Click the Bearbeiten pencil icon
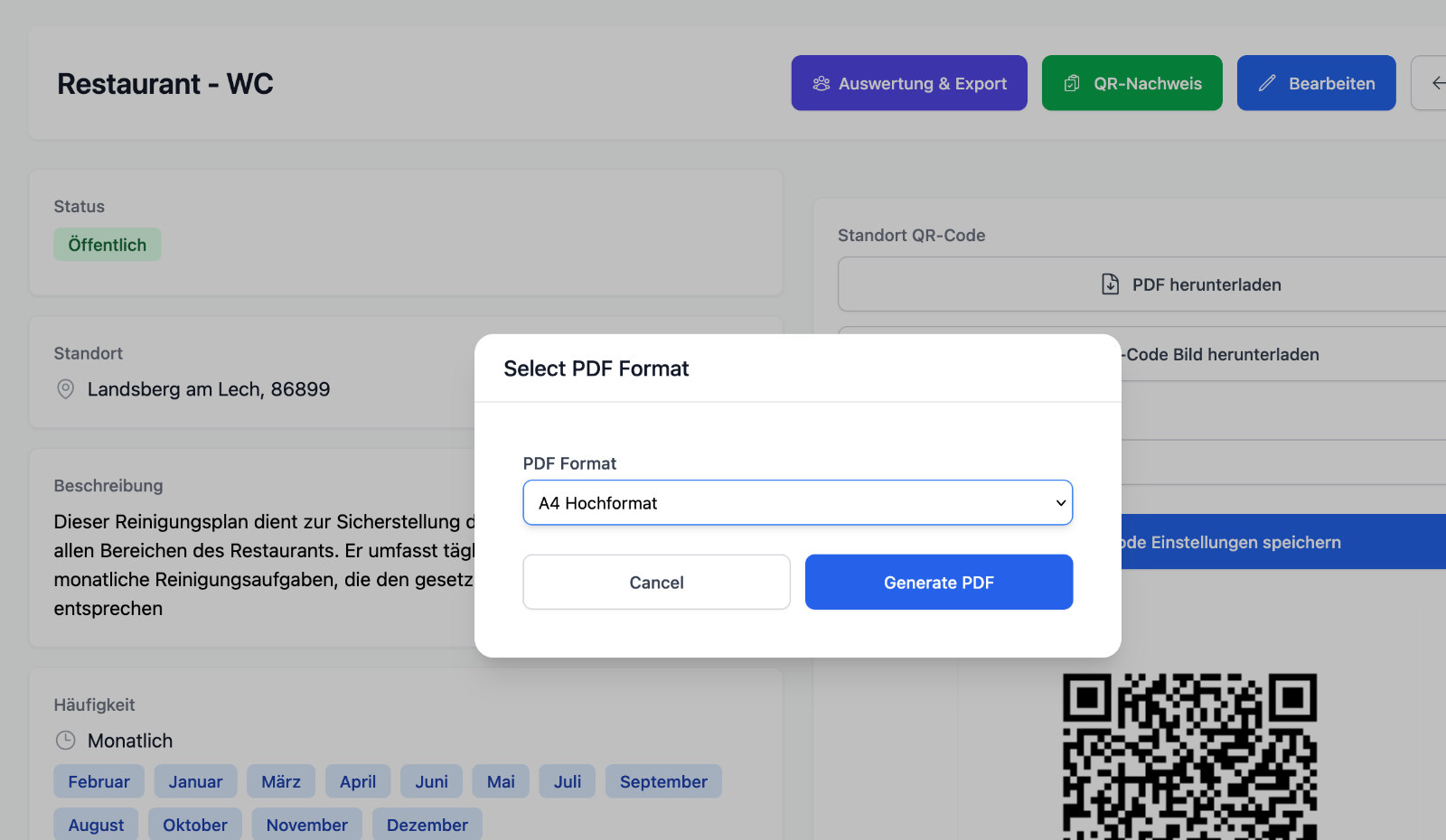1446x840 pixels. [1267, 83]
